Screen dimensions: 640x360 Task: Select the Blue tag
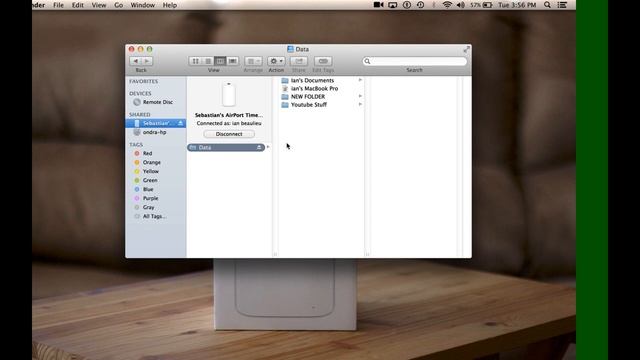point(148,189)
